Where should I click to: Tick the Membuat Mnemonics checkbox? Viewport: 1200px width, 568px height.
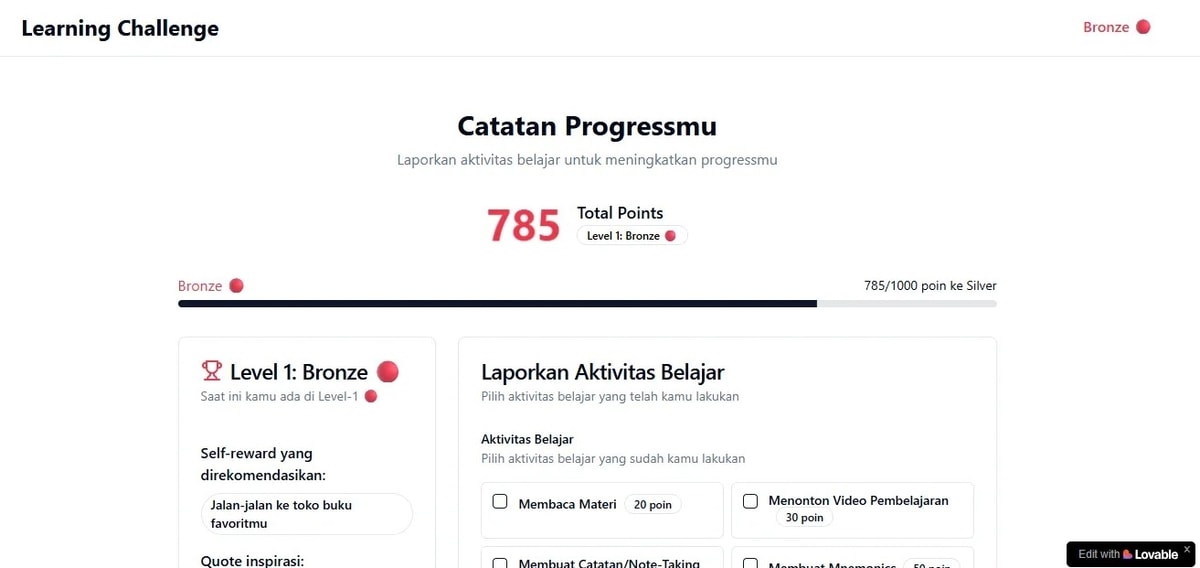[x=750, y=564]
